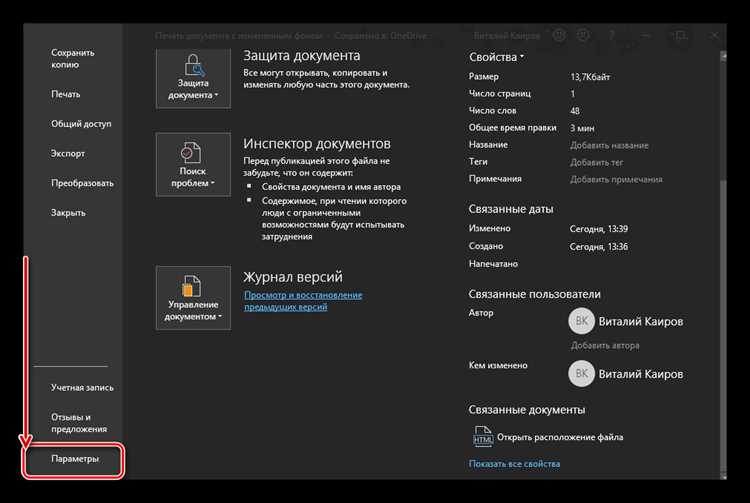Screen dimensions: 750x503
Task: Click the Создано date Сегодня, 13:36
Action: [x=599, y=247]
